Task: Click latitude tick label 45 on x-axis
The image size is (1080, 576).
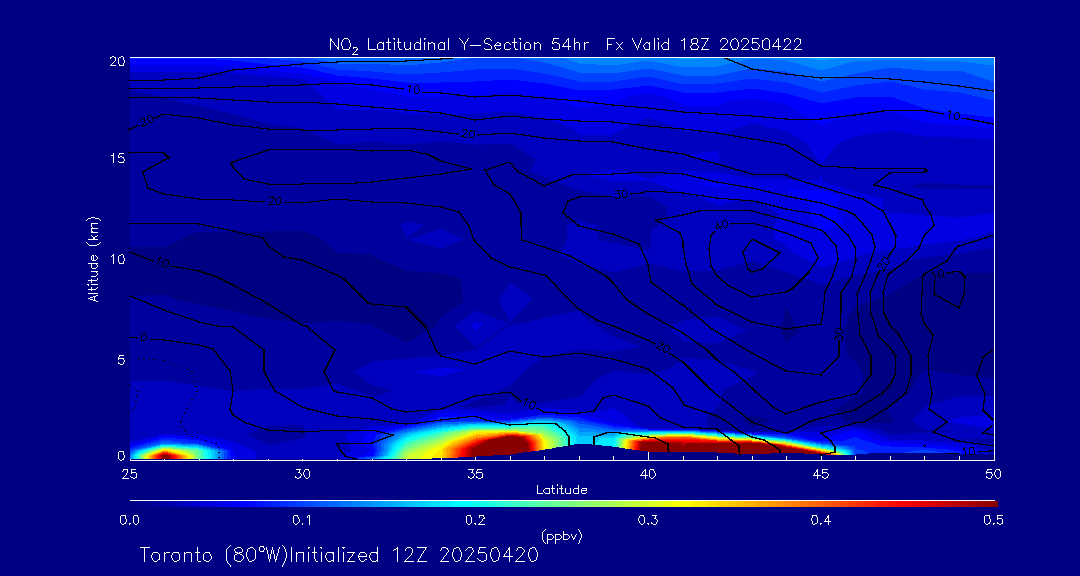Action: pos(821,472)
